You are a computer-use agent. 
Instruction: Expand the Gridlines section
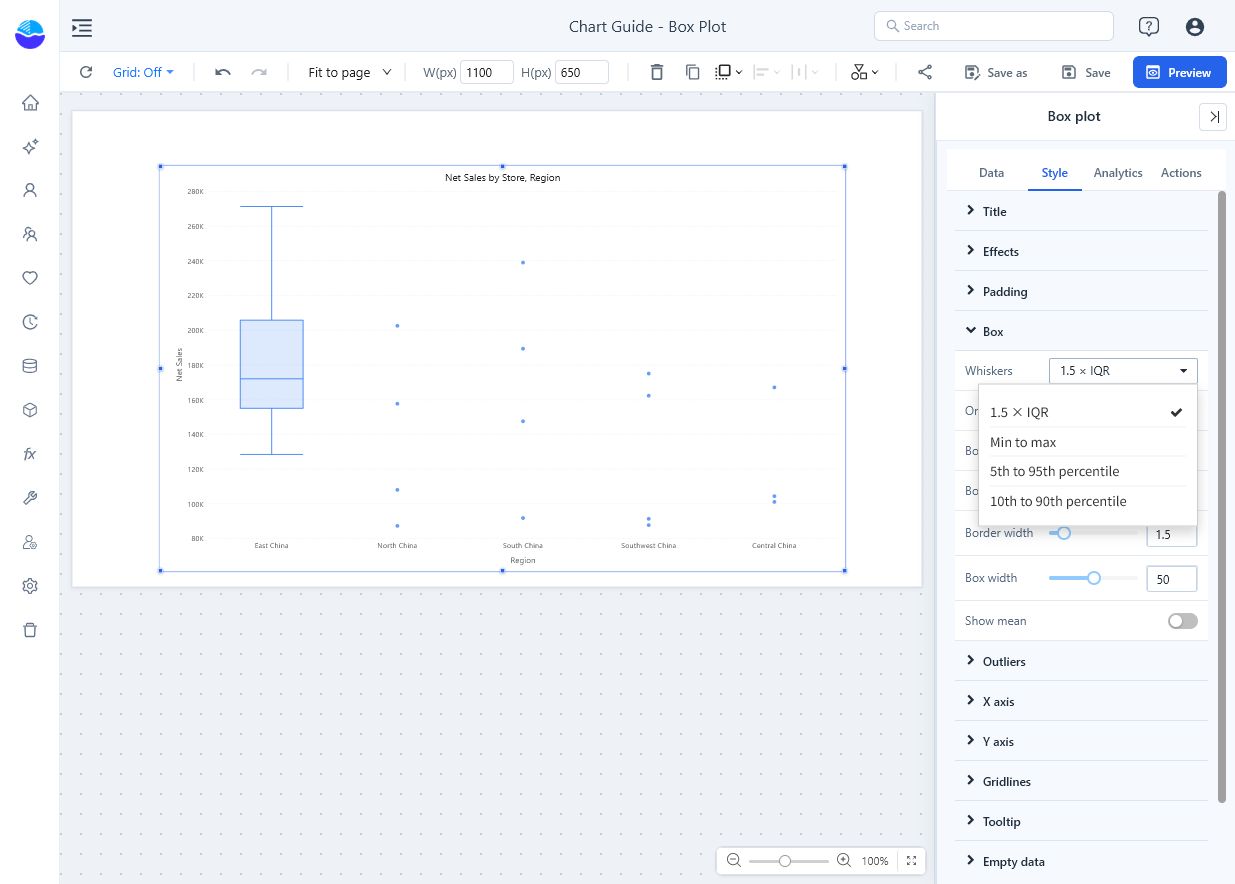tap(1081, 781)
